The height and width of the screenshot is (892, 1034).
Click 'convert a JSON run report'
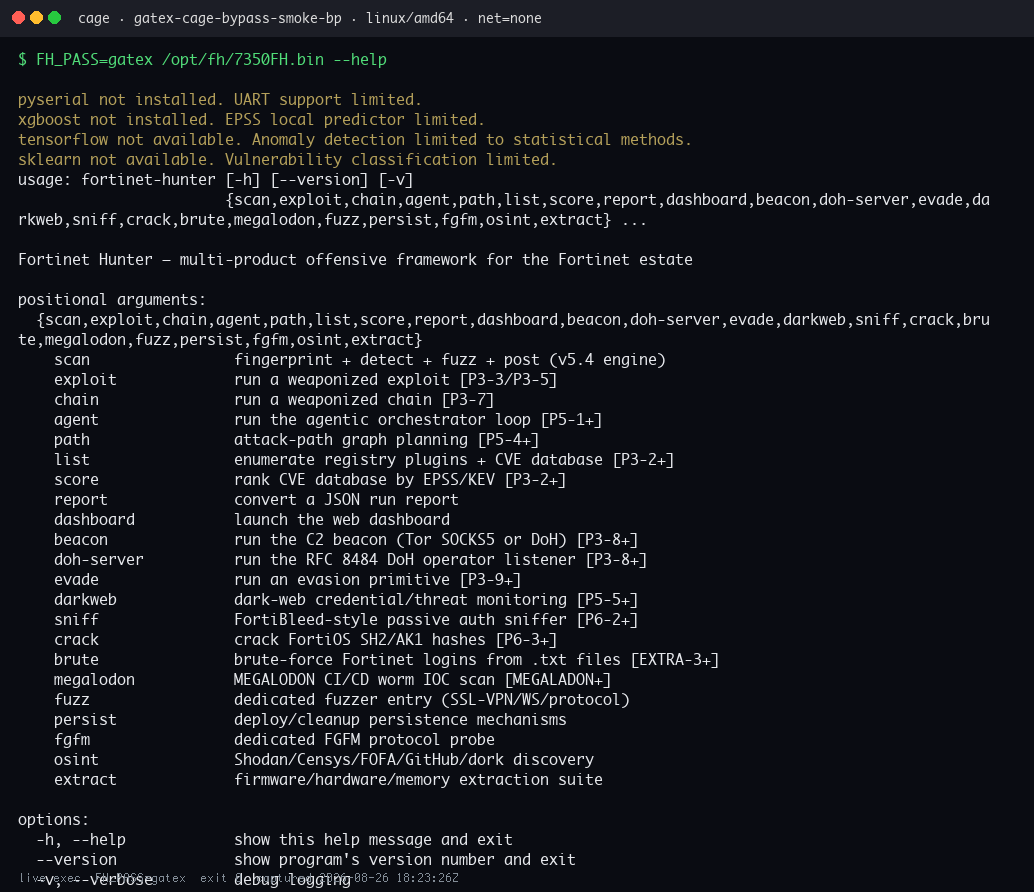[346, 499]
